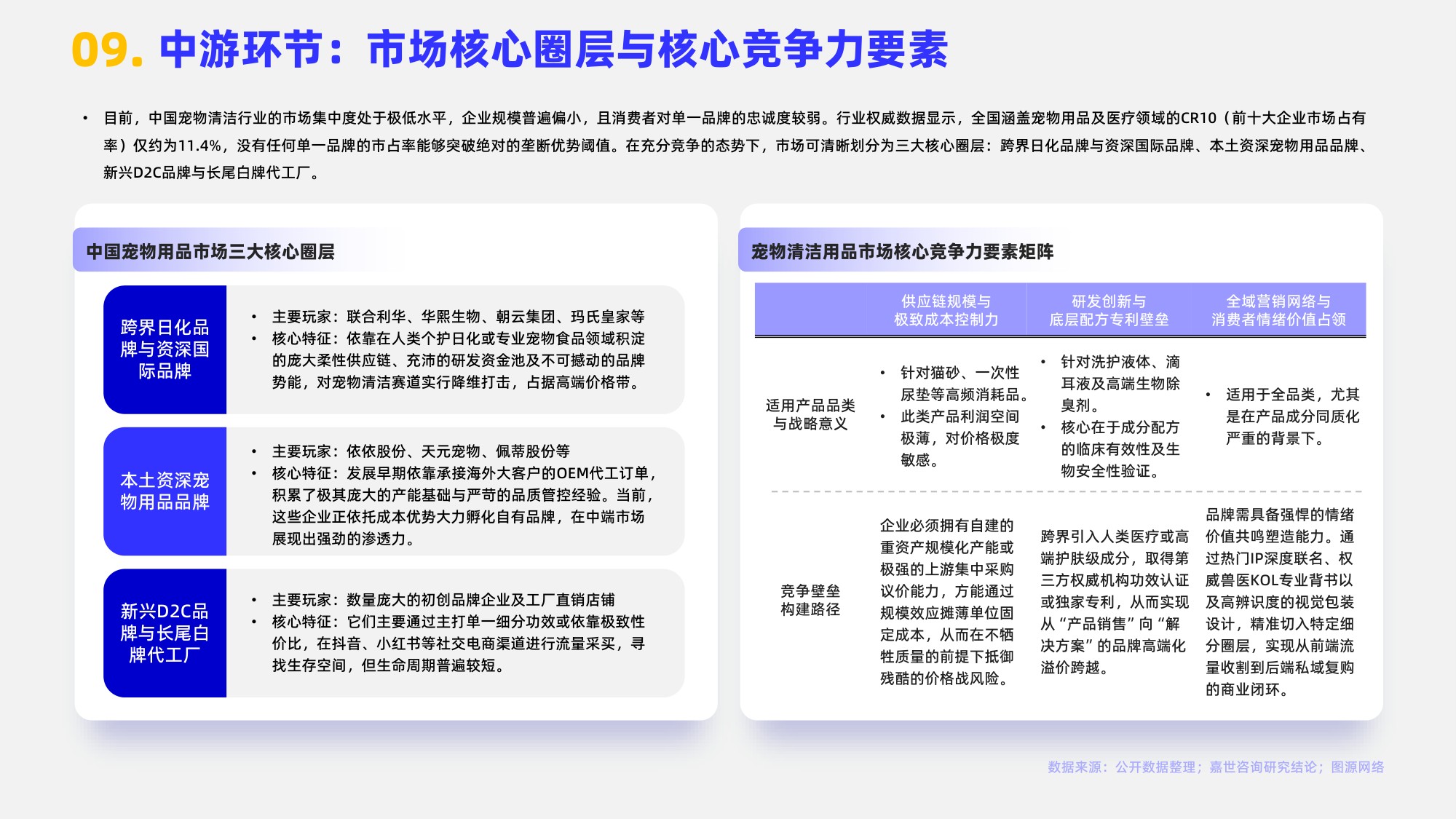Select the heading '宠物清洁用品市场核心竞争力要素矩阵'
Viewport: 1456px width, 819px height.
click(902, 252)
